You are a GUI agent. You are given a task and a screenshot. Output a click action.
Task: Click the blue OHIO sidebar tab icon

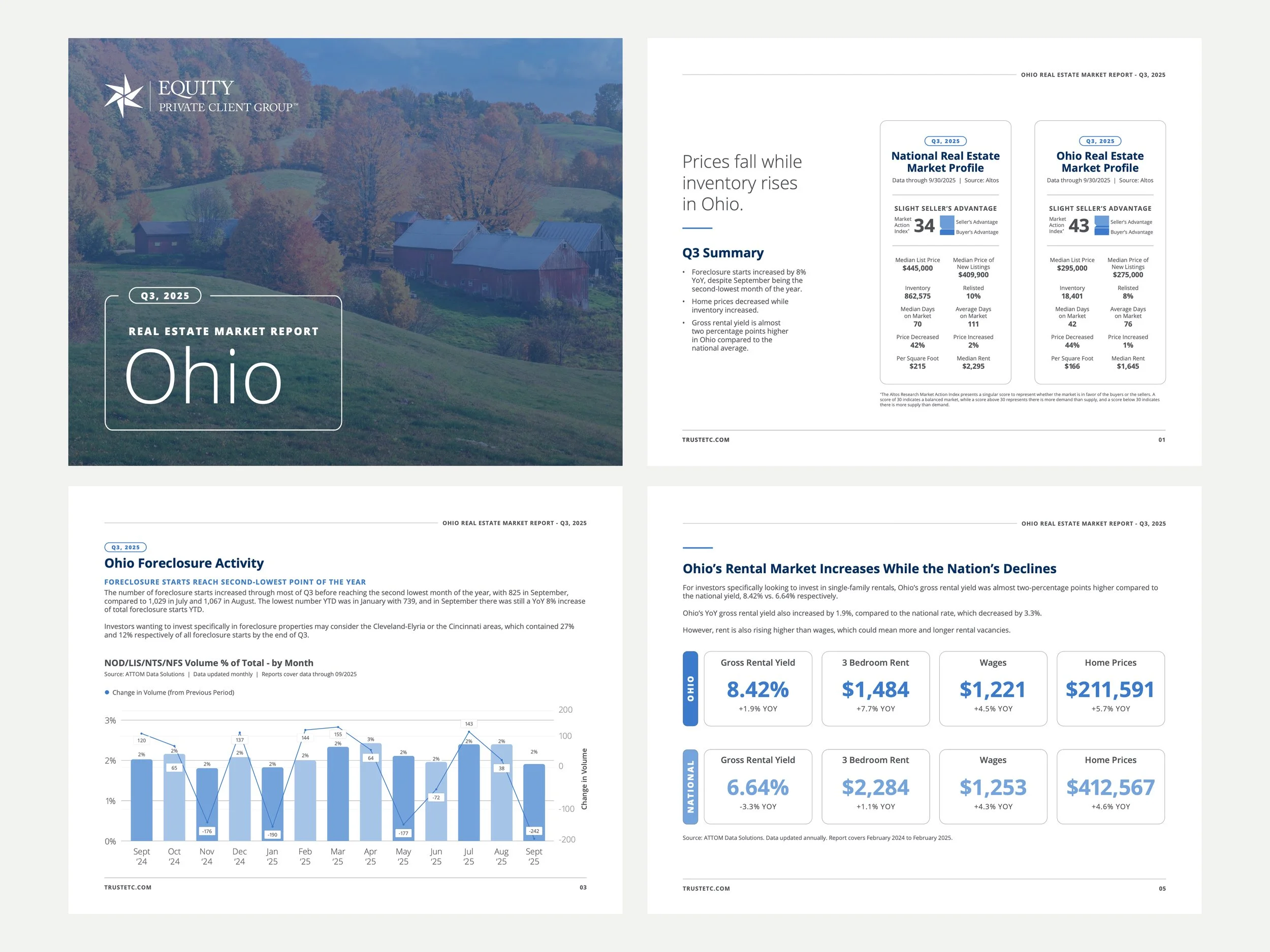click(691, 688)
